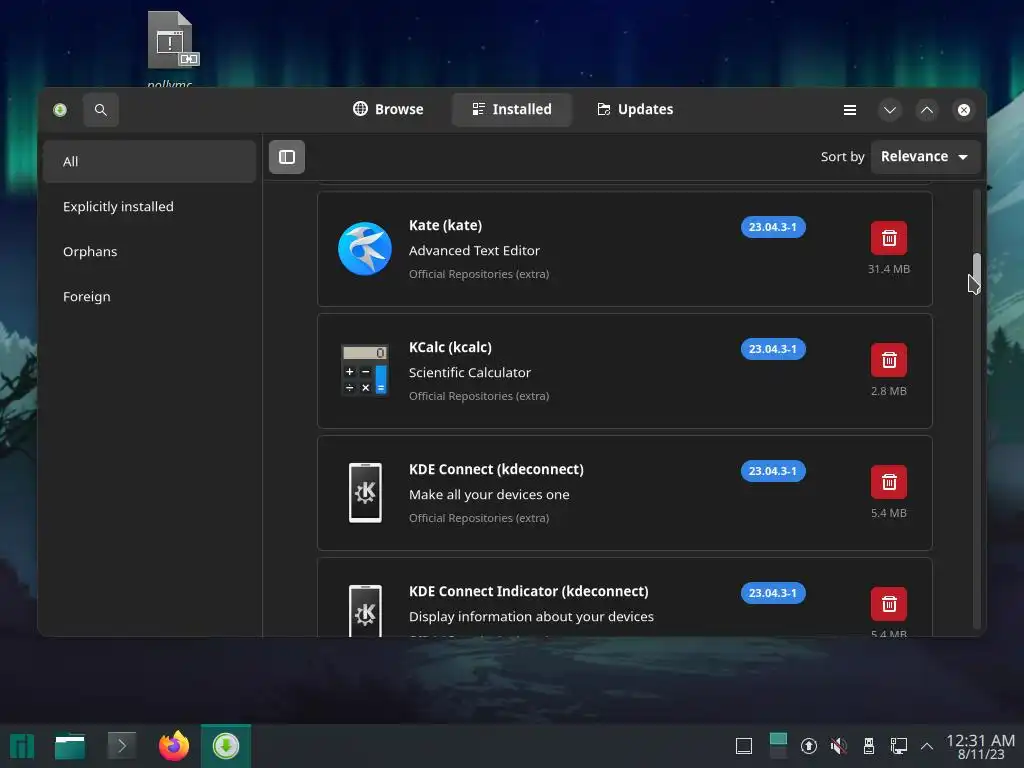This screenshot has width=1024, height=768.
Task: Select the Foreign filter
Action: (150, 296)
